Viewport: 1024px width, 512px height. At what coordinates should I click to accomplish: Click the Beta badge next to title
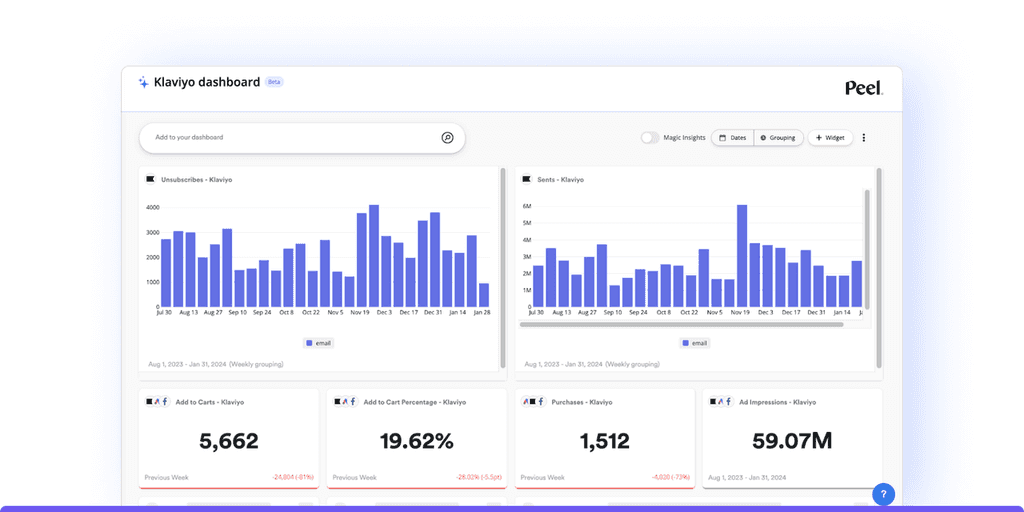(x=274, y=82)
